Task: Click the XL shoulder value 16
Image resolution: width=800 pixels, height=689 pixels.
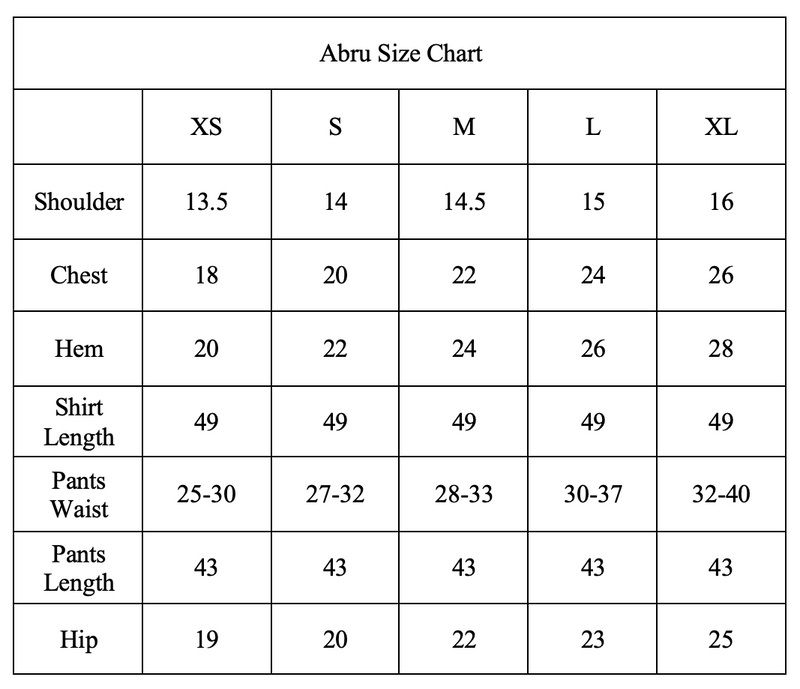Action: [x=721, y=202]
